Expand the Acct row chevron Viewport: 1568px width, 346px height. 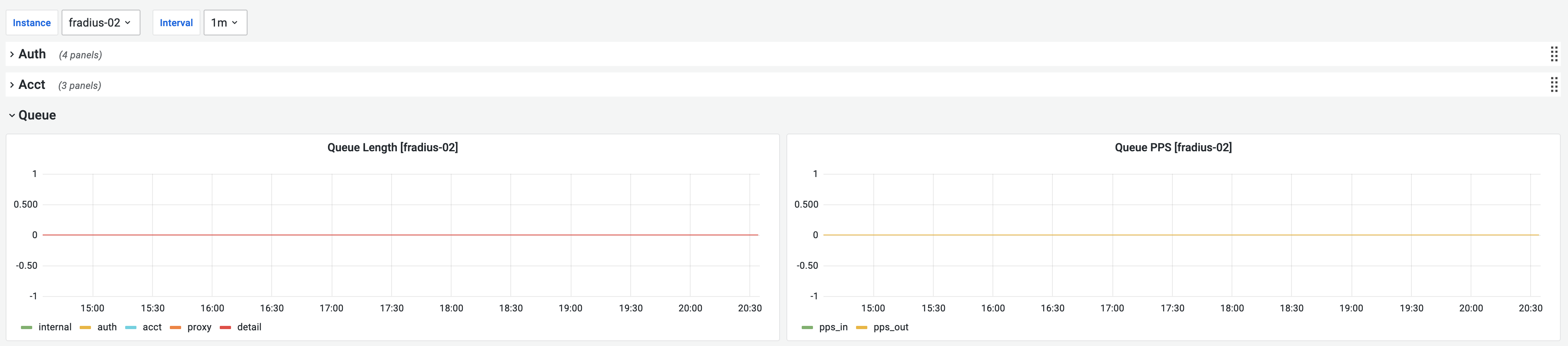(12, 84)
